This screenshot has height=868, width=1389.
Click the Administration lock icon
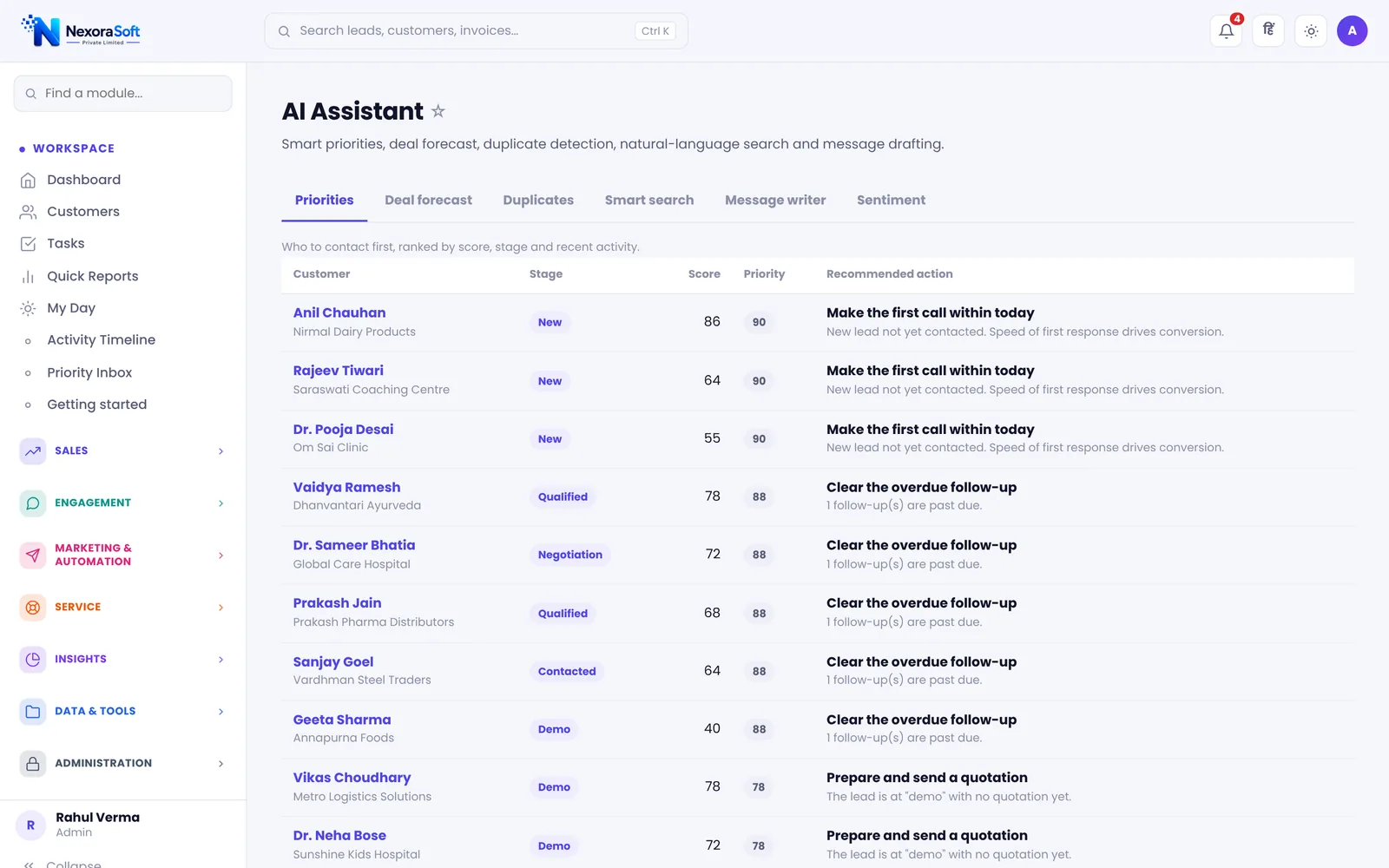tap(33, 763)
